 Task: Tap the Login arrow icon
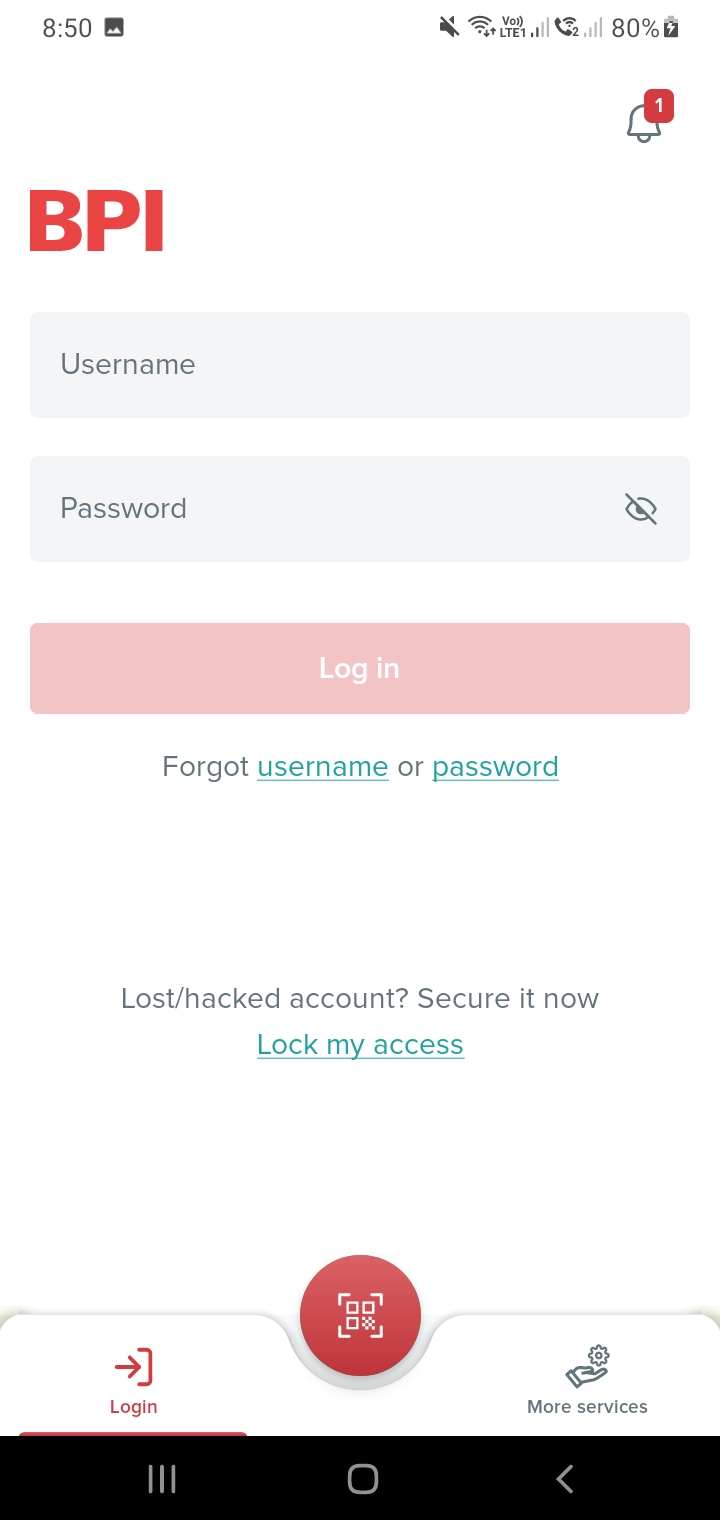[x=133, y=1367]
